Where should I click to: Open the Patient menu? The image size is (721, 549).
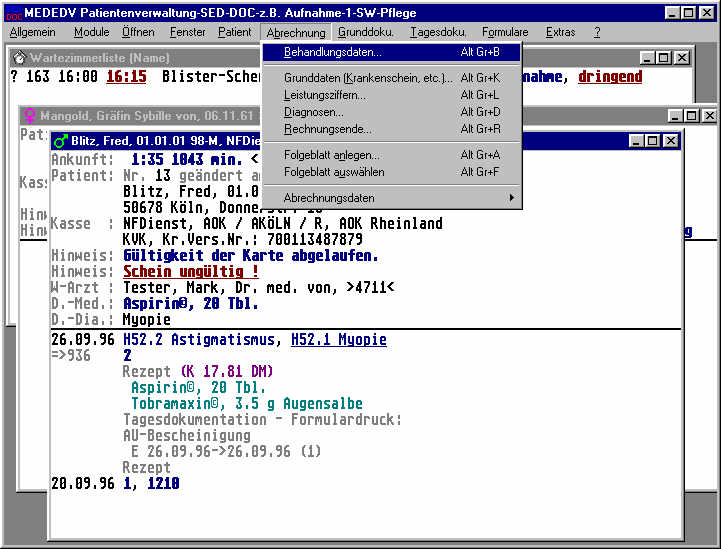pyautogui.click(x=235, y=32)
